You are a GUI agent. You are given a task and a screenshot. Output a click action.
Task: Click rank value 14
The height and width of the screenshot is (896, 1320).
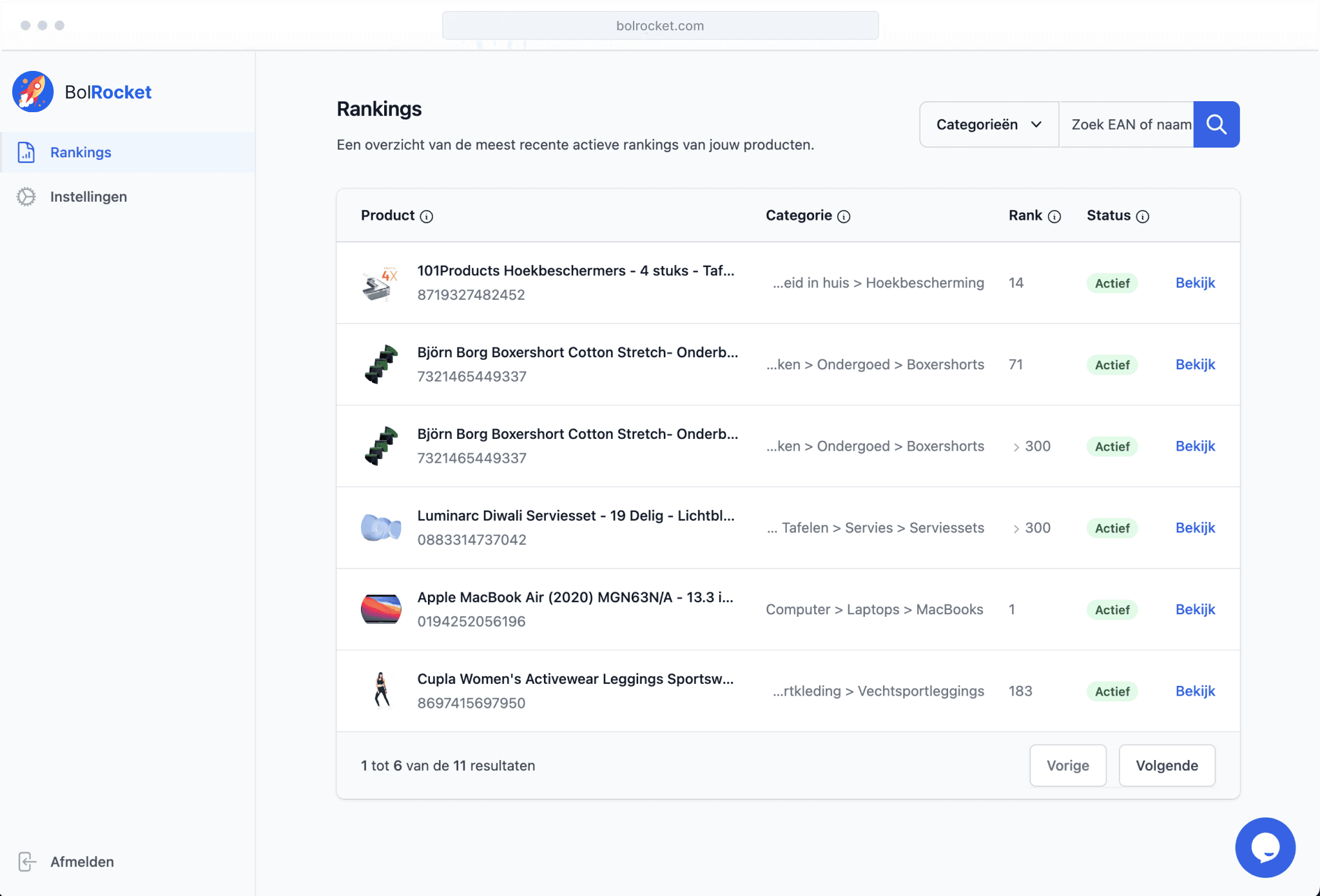[1016, 283]
